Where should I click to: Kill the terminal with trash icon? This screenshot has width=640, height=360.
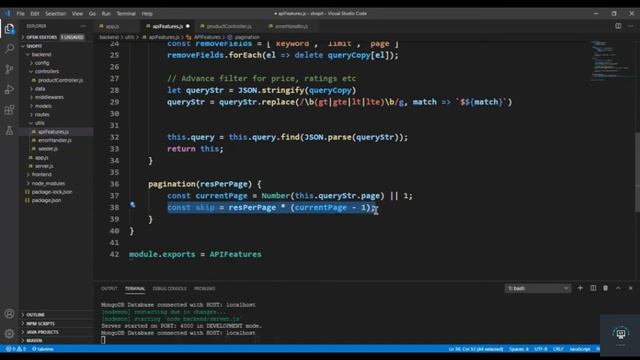click(605, 288)
